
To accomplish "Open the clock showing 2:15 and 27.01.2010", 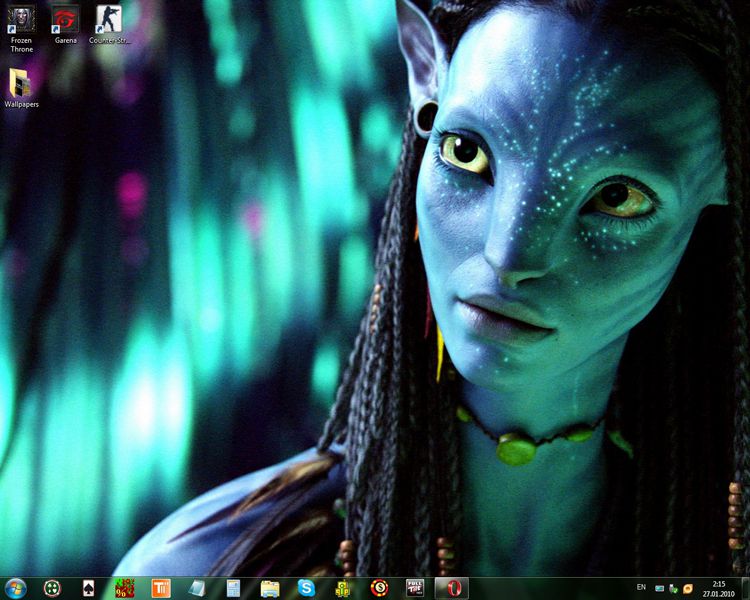I will point(718,589).
